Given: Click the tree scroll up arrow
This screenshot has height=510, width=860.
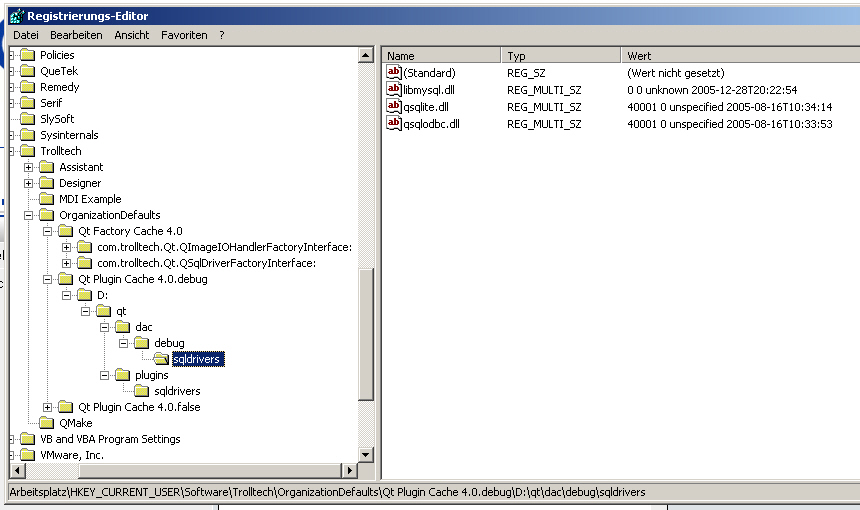Looking at the screenshot, I should point(366,55).
